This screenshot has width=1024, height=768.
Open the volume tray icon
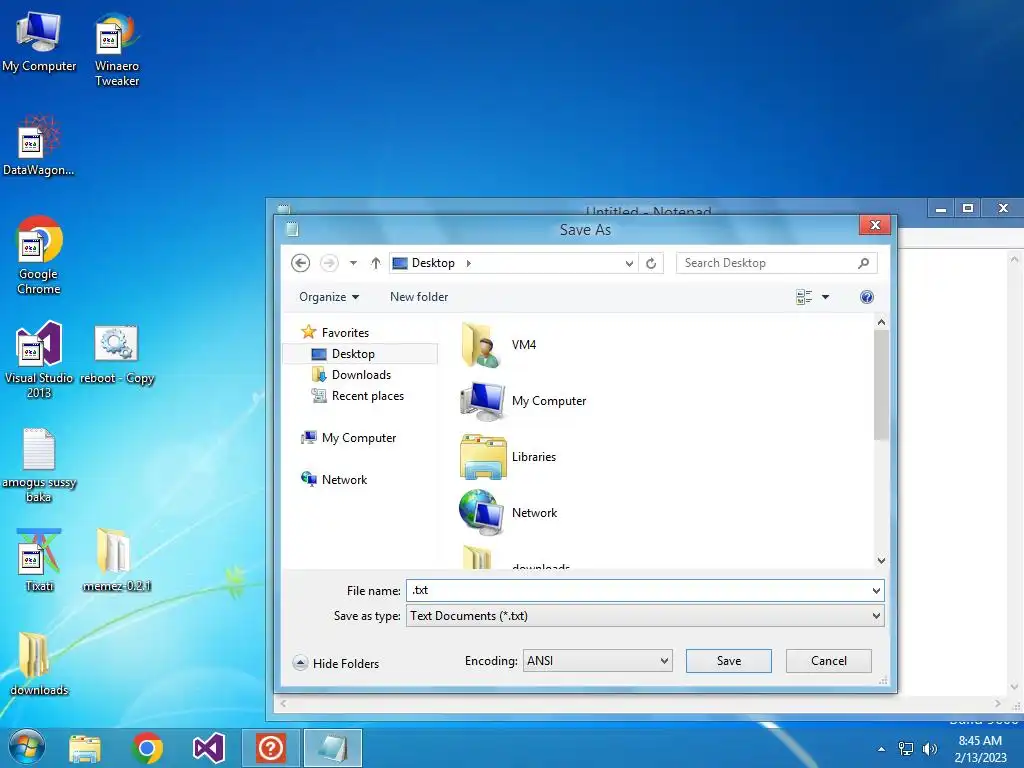tap(929, 749)
